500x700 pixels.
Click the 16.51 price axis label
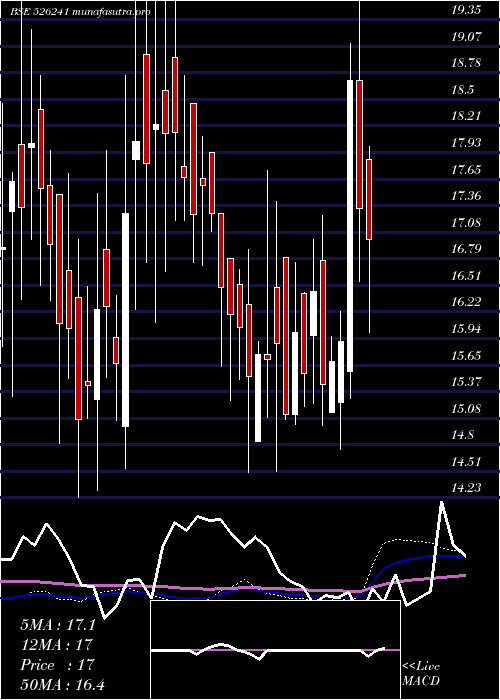click(466, 275)
